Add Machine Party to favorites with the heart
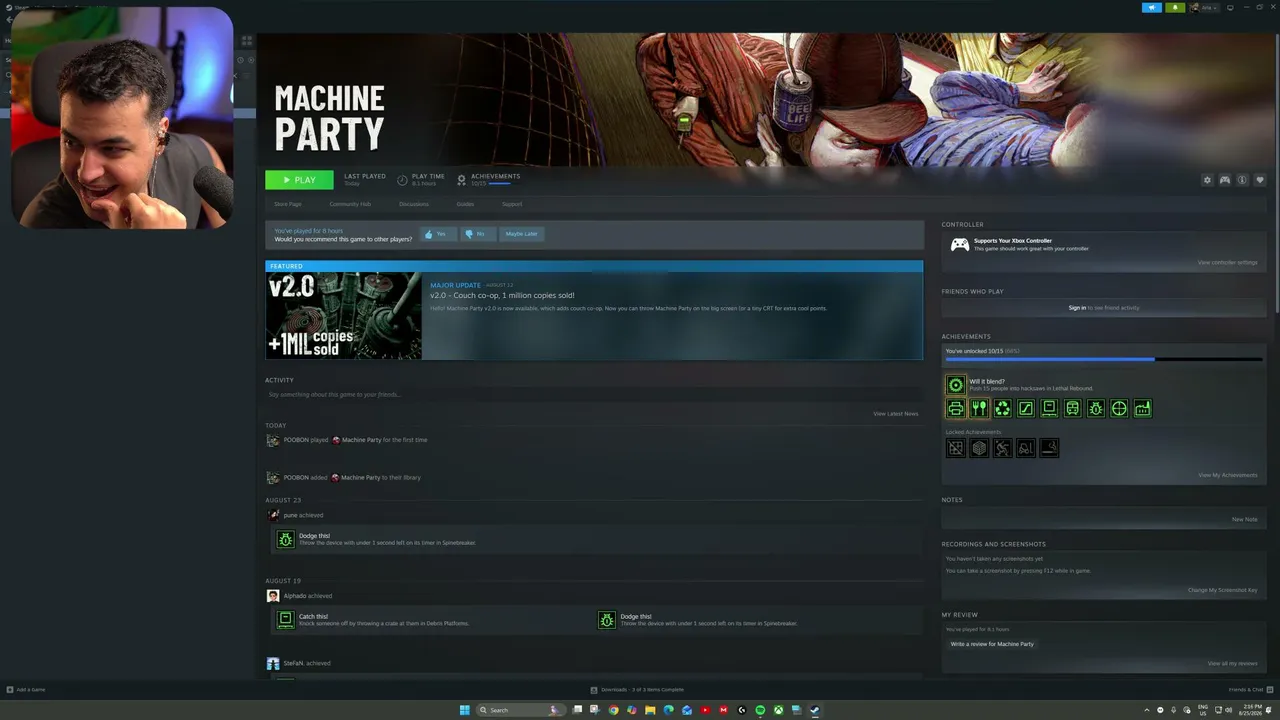The image size is (1280, 720). pos(1260,180)
